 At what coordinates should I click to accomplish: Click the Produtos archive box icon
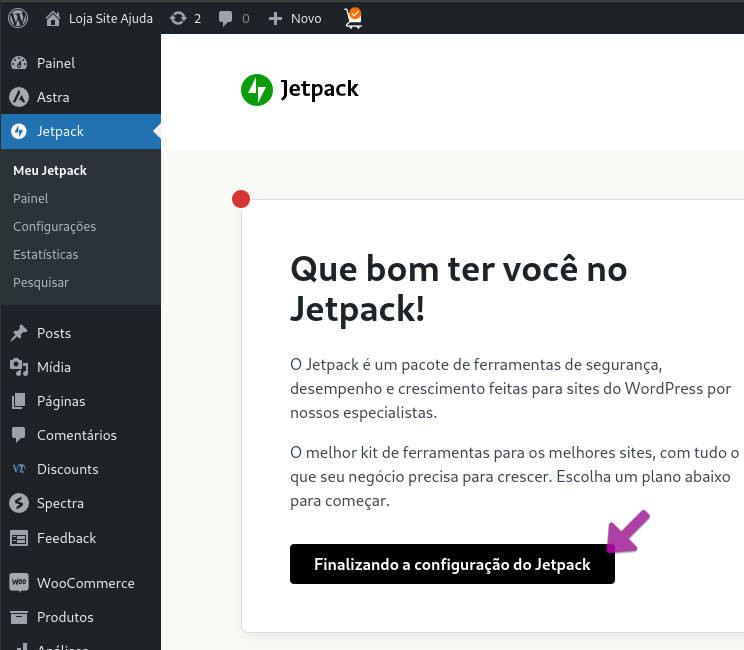(19, 617)
